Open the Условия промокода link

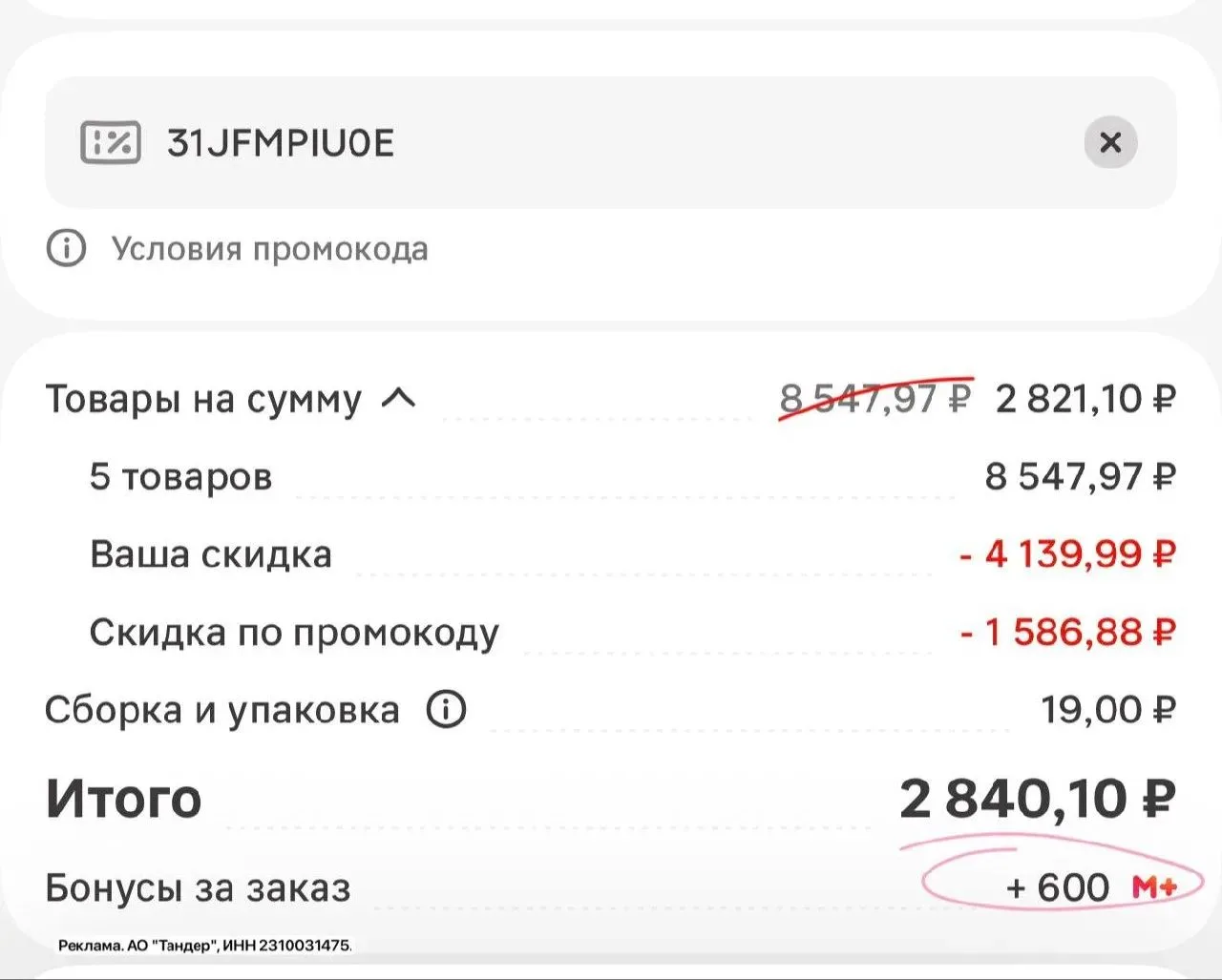[x=269, y=249]
